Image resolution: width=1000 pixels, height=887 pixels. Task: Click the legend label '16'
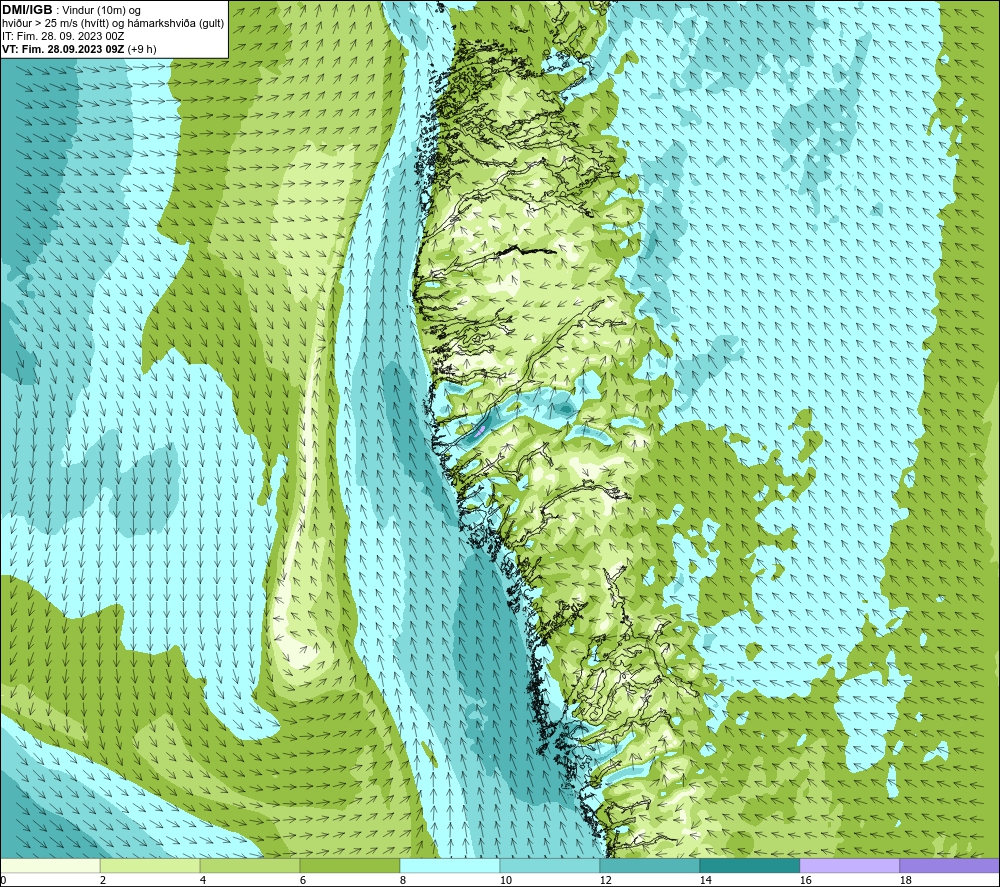[x=805, y=880]
